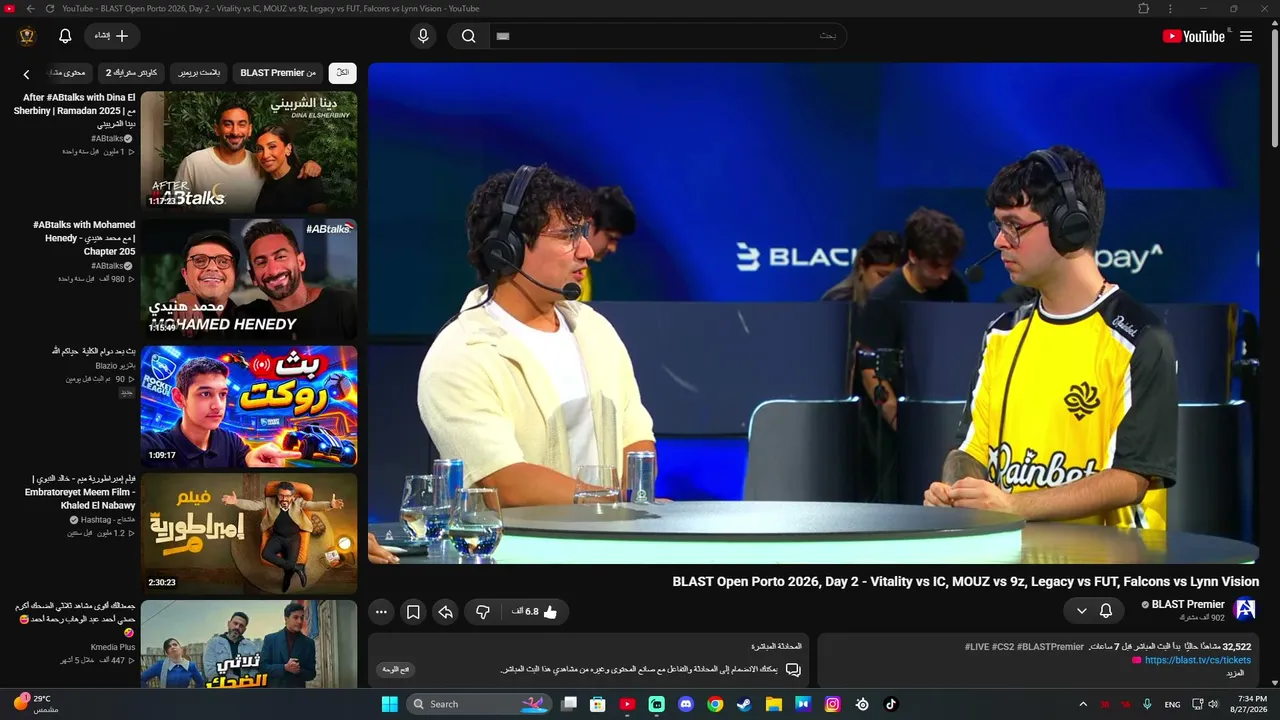This screenshot has height=720, width=1280.
Task: Open the YouTube guide hamburger menu
Action: click(x=1246, y=36)
